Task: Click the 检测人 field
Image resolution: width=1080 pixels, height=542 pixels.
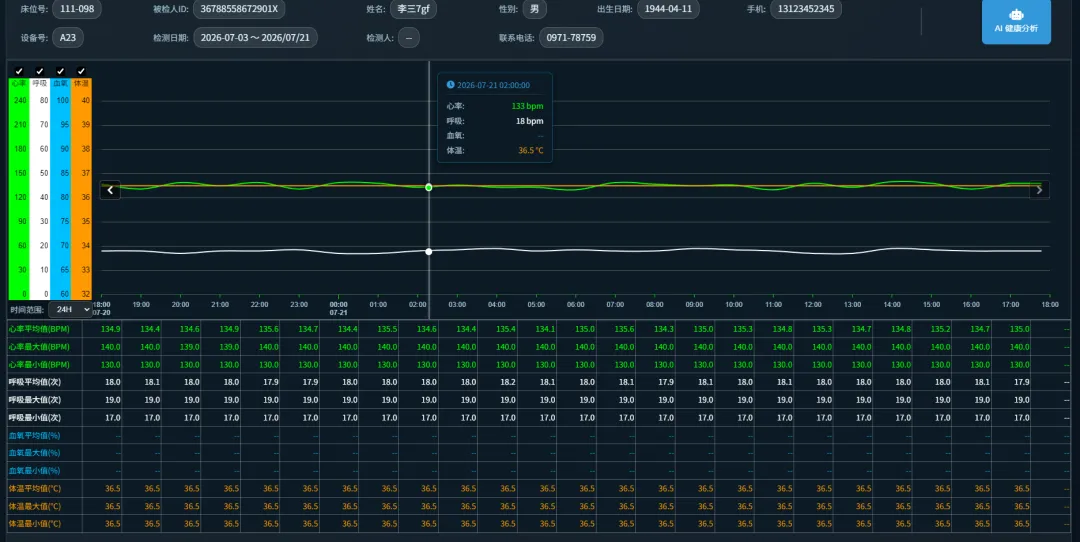Action: (x=408, y=37)
